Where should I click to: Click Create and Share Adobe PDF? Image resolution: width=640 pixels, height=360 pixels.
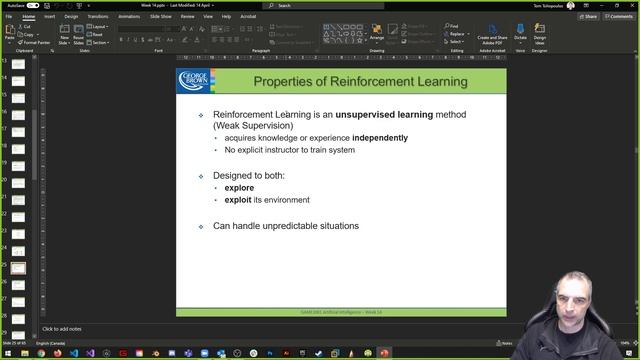(492, 34)
